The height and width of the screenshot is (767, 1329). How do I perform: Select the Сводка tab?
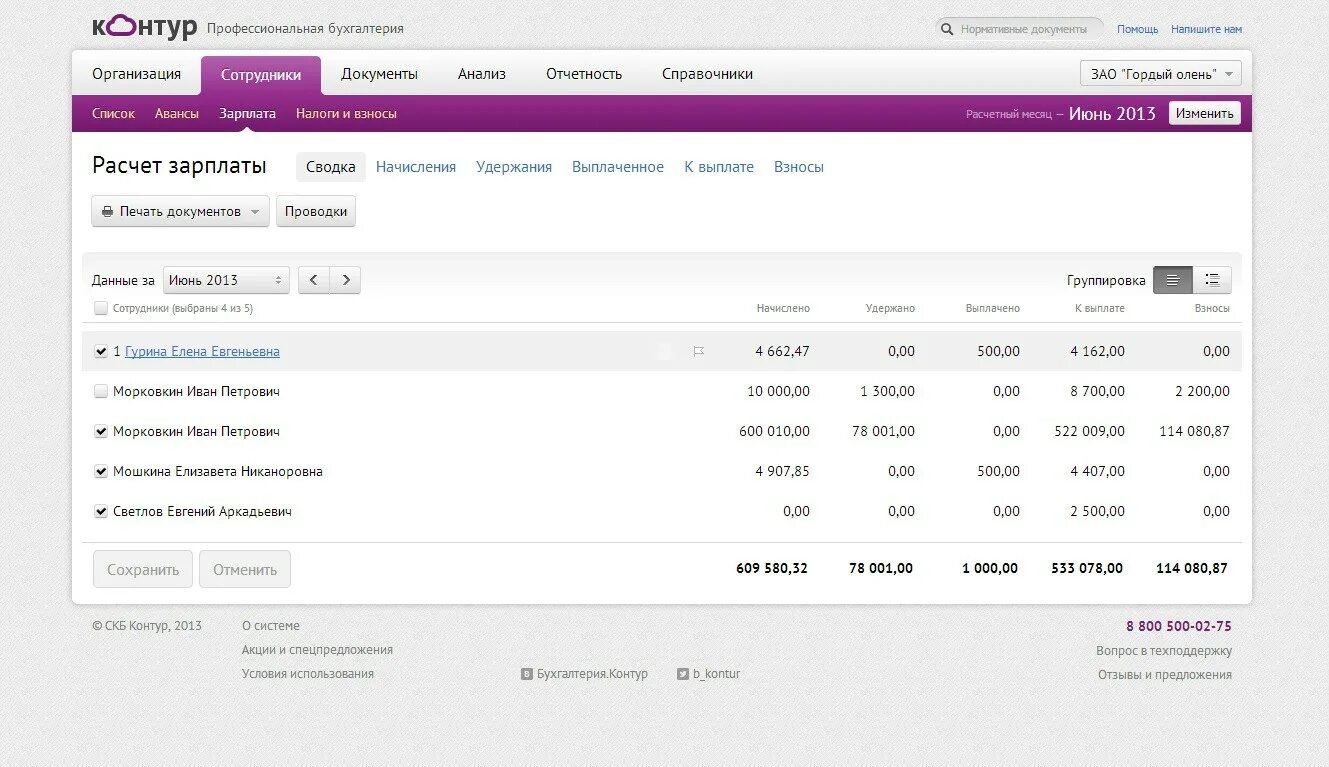(x=331, y=167)
